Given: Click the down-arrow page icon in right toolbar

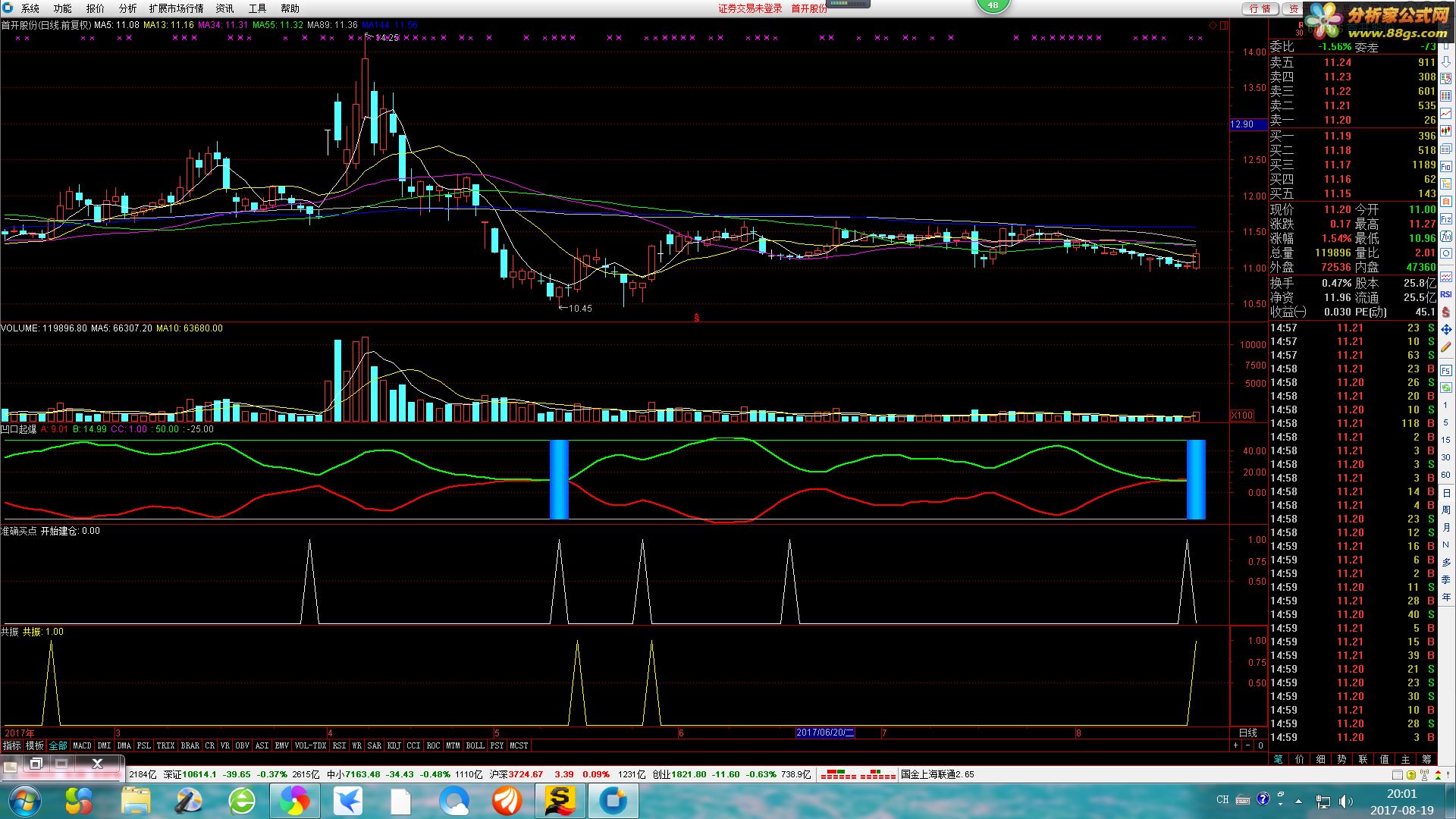Looking at the screenshot, I should pyautogui.click(x=1446, y=61).
